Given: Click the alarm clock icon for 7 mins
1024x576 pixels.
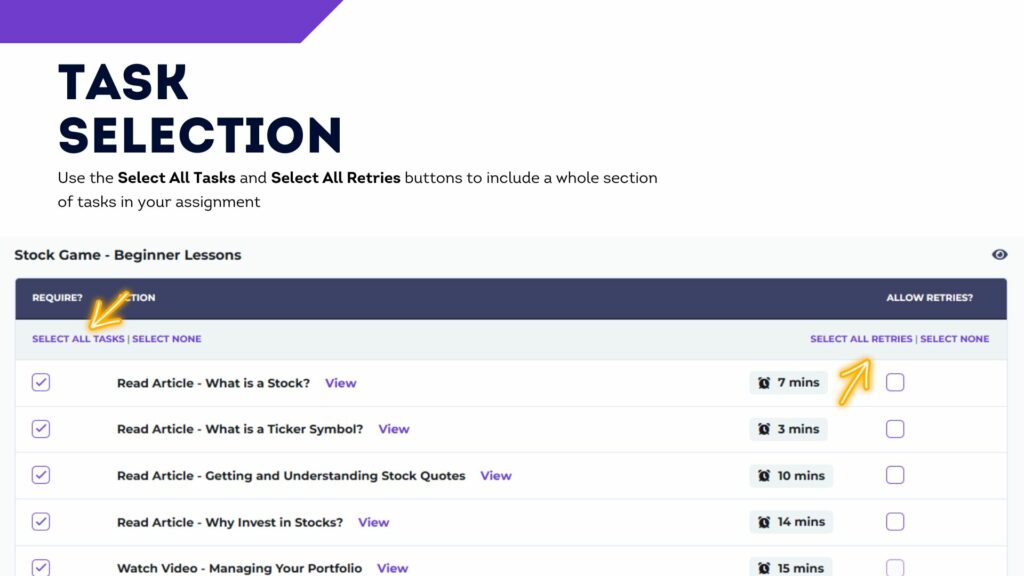Looking at the screenshot, I should point(763,383).
